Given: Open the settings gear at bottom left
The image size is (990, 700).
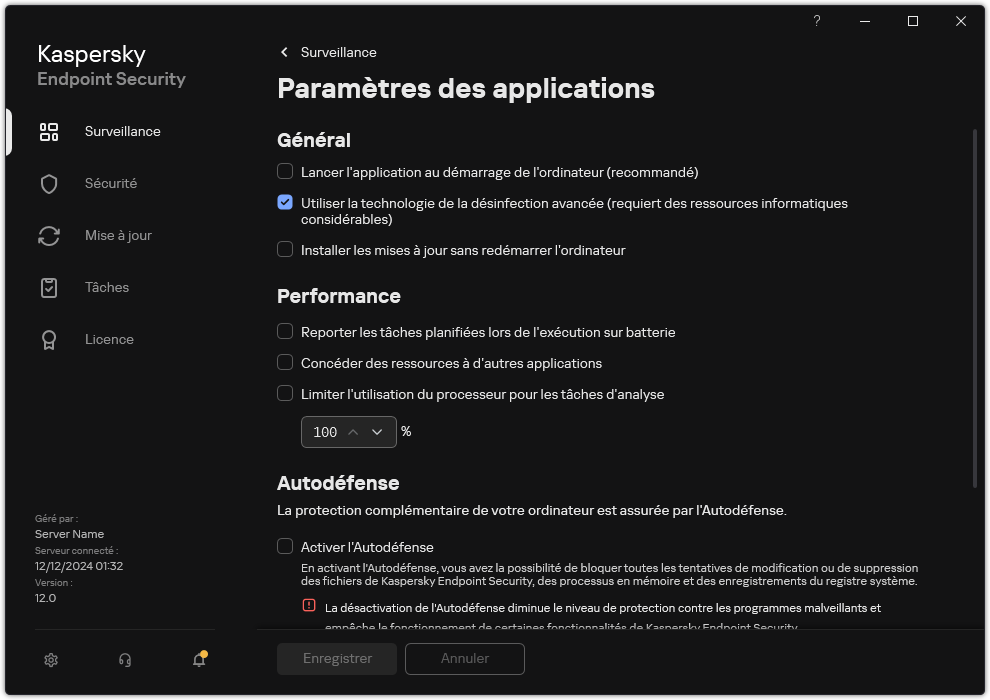Looking at the screenshot, I should point(50,660).
